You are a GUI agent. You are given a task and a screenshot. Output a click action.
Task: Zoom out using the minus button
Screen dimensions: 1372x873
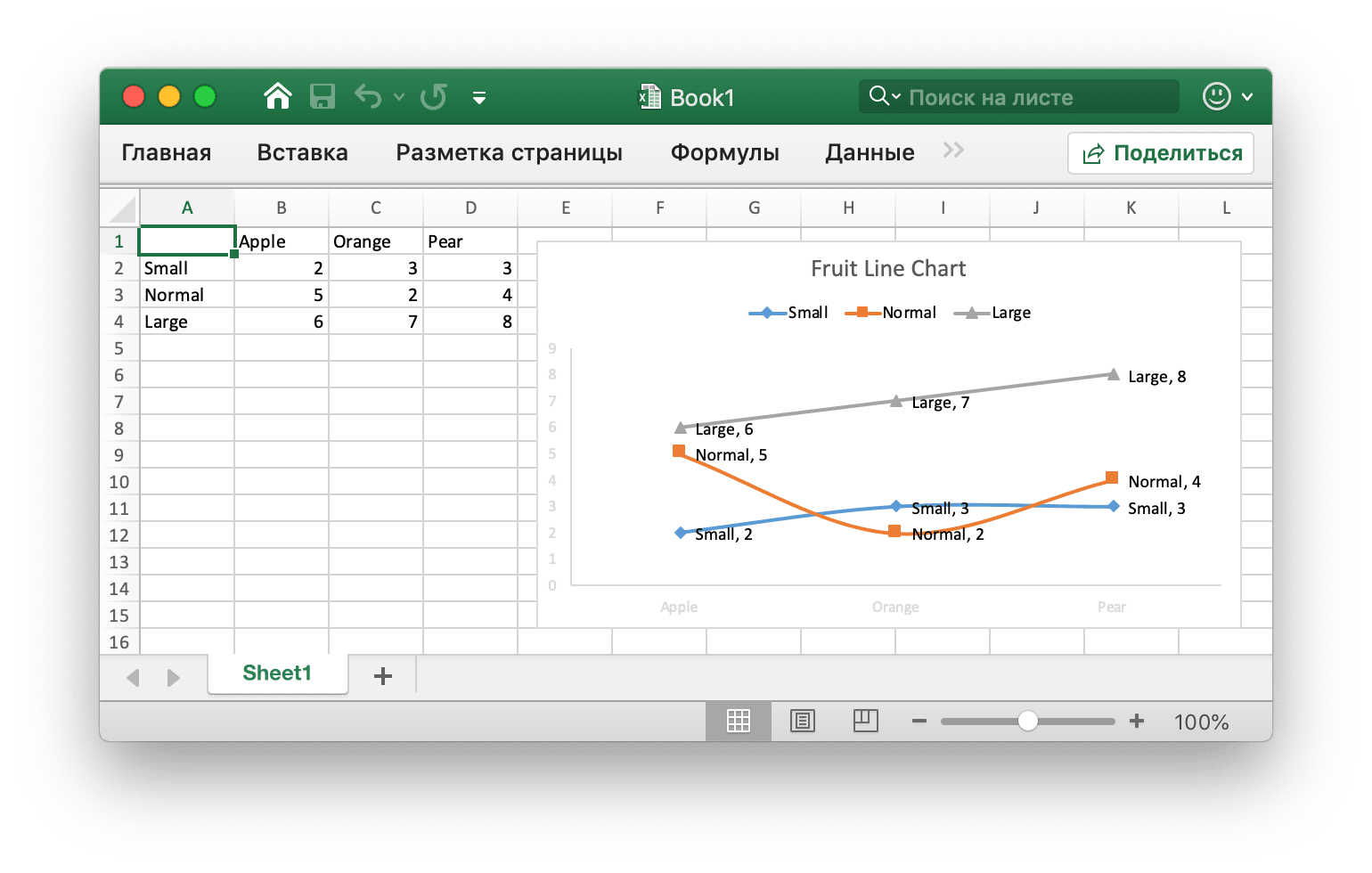pyautogui.click(x=919, y=721)
